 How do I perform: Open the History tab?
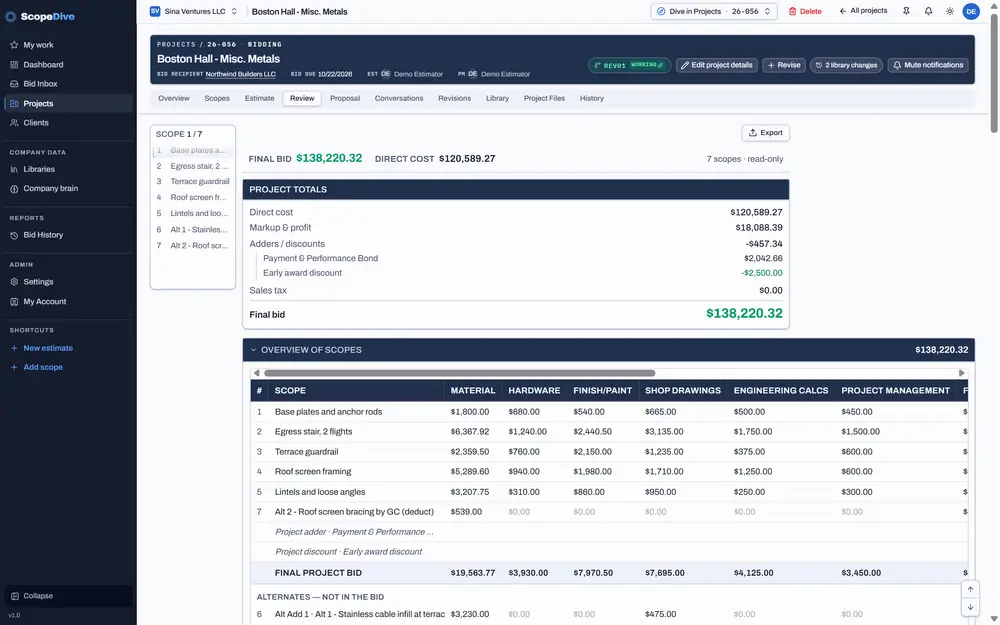click(x=591, y=98)
